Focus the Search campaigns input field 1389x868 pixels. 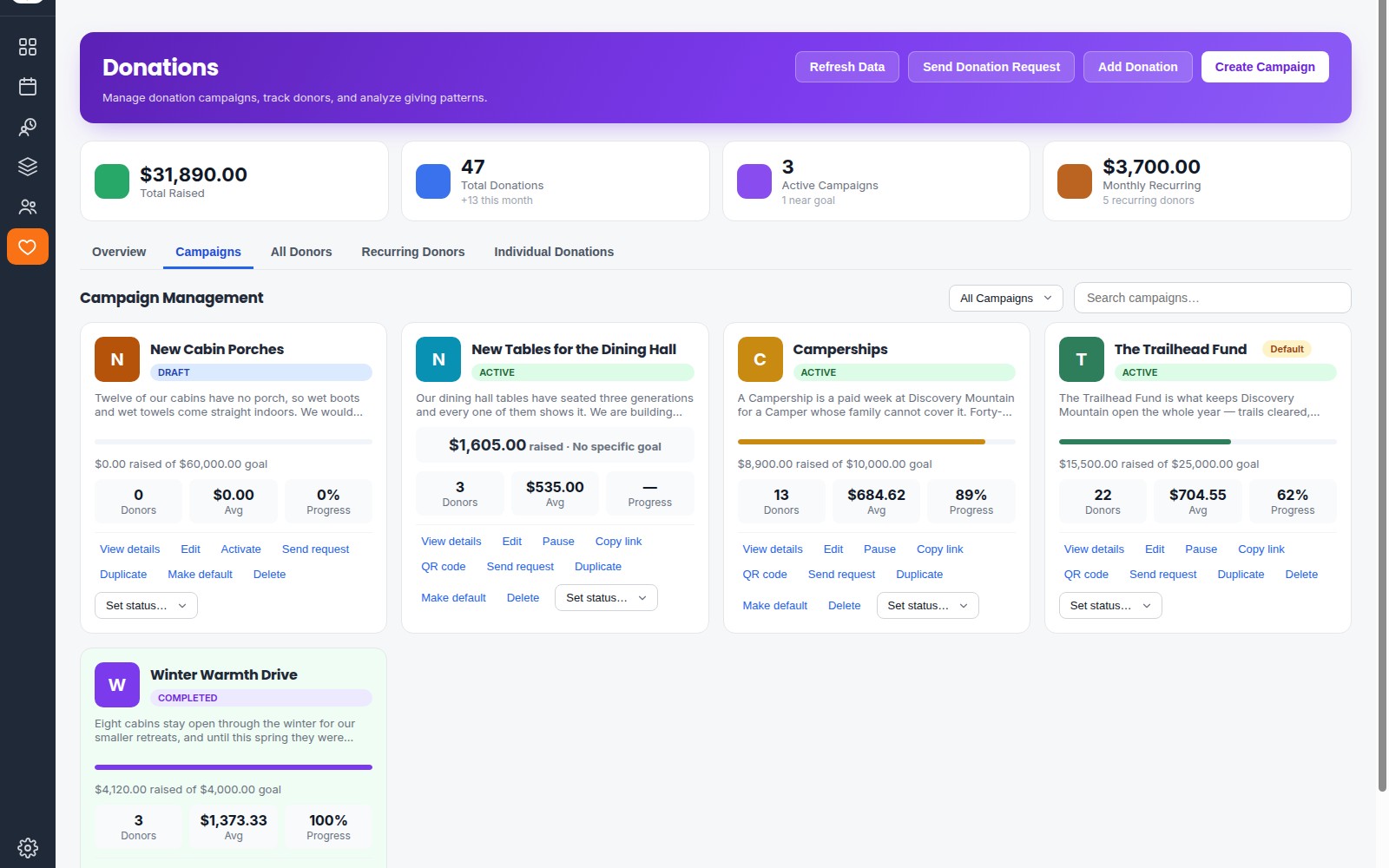point(1213,298)
